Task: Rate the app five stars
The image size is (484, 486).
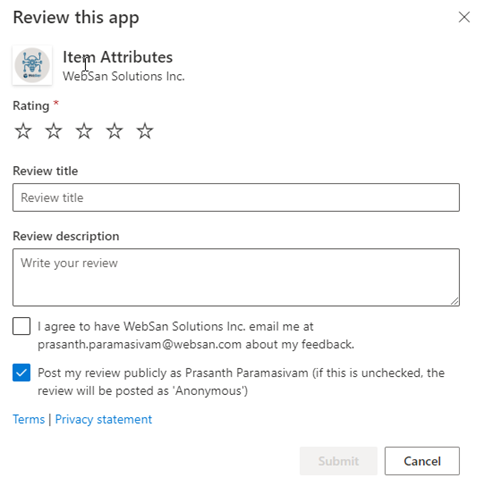Action: click(x=145, y=131)
